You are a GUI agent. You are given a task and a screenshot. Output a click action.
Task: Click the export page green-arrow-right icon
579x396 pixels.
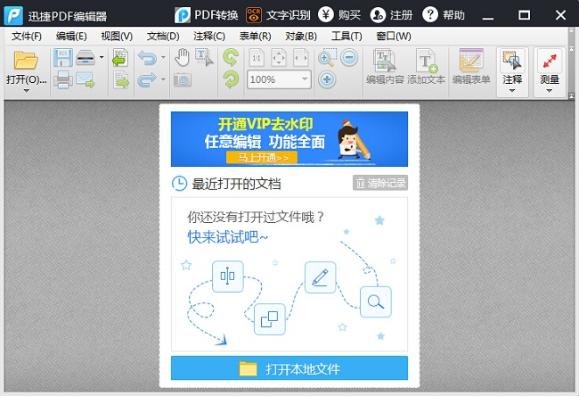tap(122, 80)
